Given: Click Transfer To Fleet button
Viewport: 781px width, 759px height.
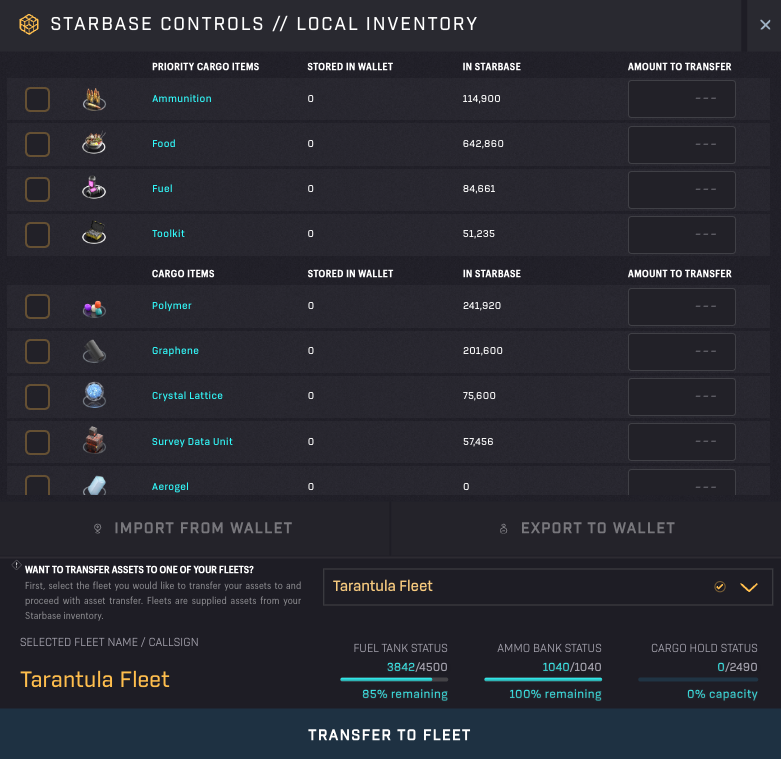Looking at the screenshot, I should click(x=390, y=734).
